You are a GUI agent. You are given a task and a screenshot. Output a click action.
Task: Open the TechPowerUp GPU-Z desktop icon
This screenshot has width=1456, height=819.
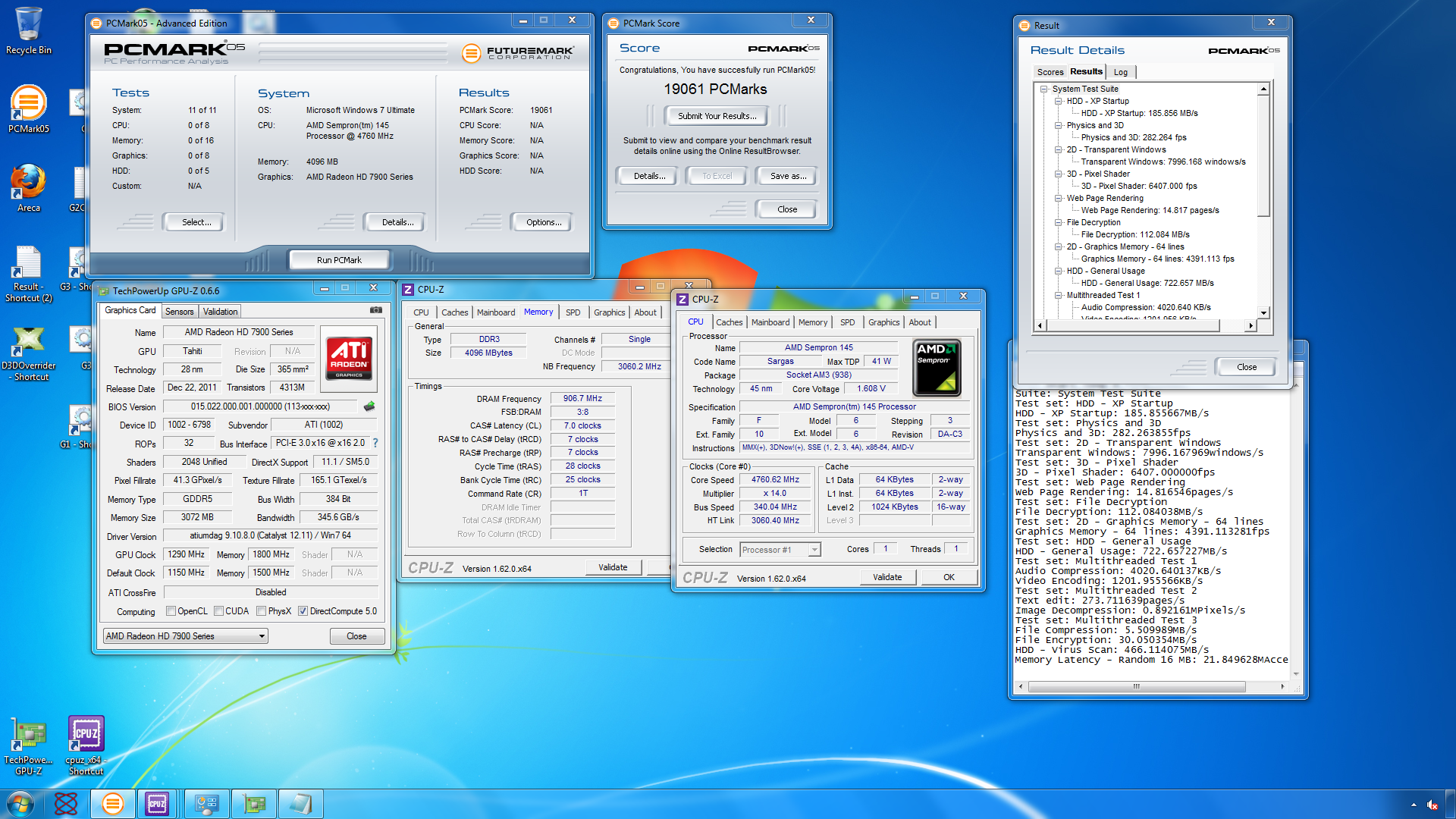pyautogui.click(x=29, y=747)
